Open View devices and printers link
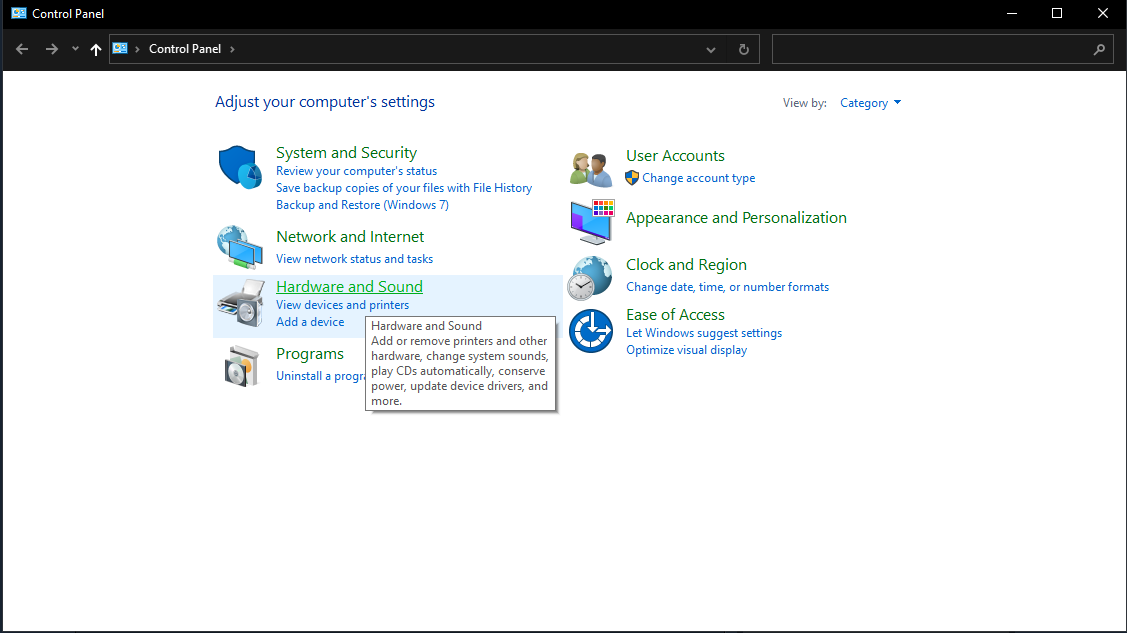 pos(342,305)
